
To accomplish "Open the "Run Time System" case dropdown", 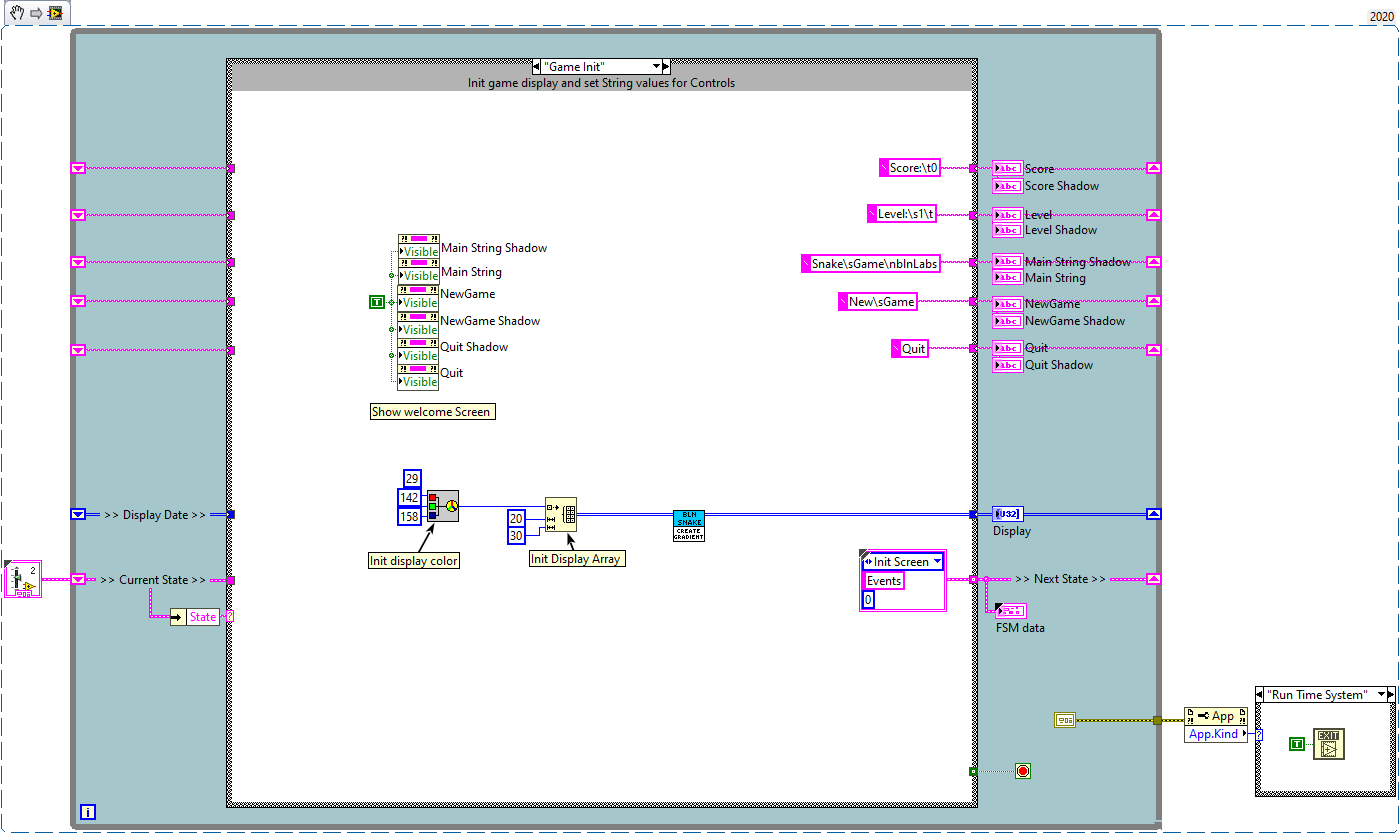I will 1382,694.
